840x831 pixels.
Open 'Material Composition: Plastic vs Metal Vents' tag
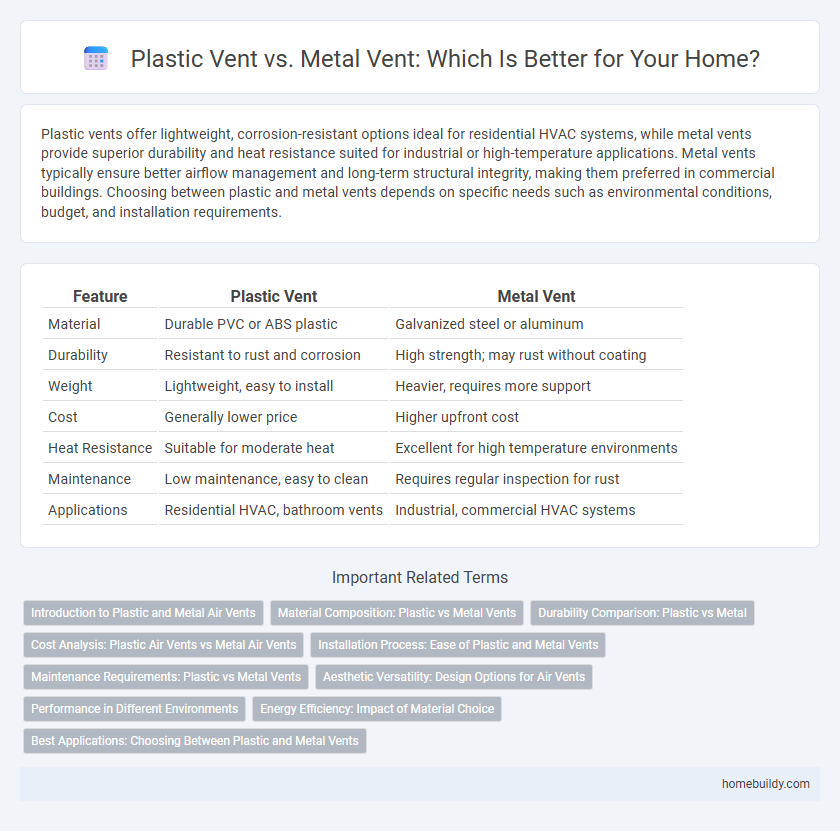click(397, 613)
